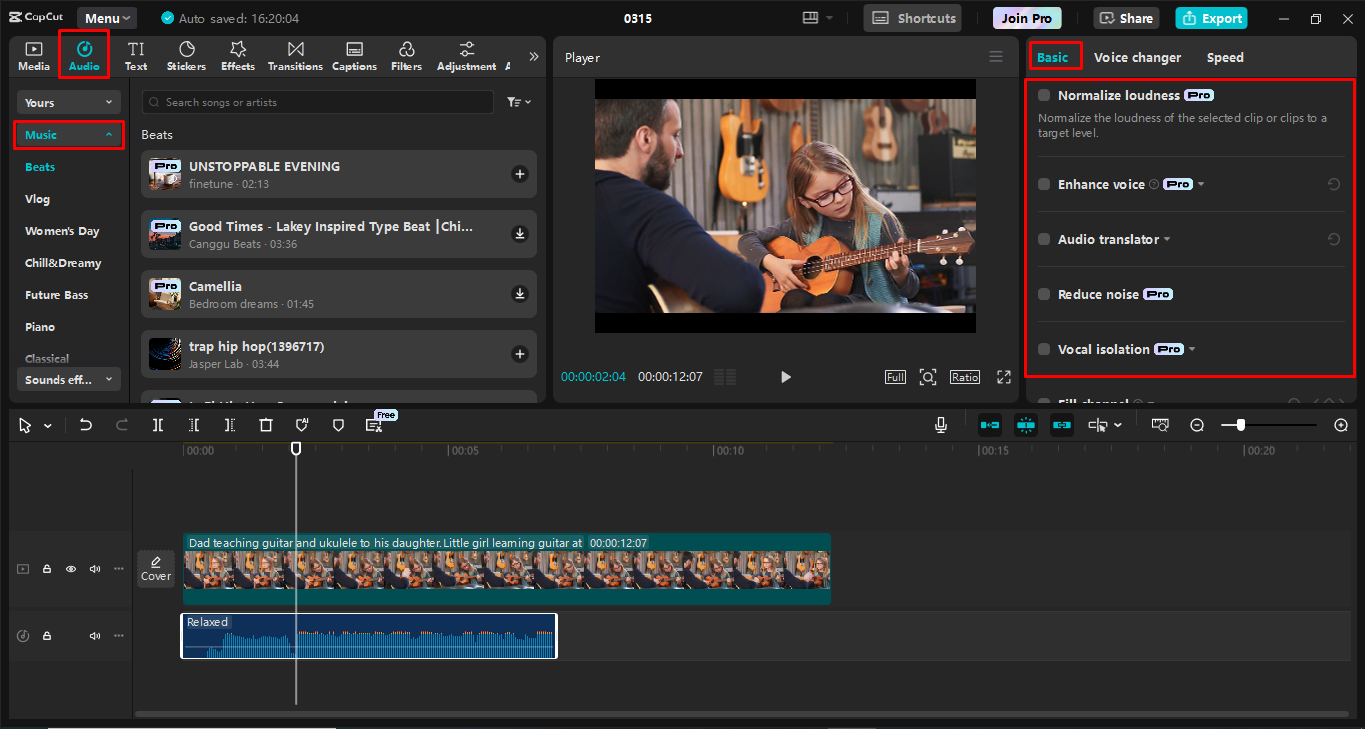Enable the Reduce noise option
Image resolution: width=1365 pixels, height=729 pixels.
pyautogui.click(x=1043, y=294)
